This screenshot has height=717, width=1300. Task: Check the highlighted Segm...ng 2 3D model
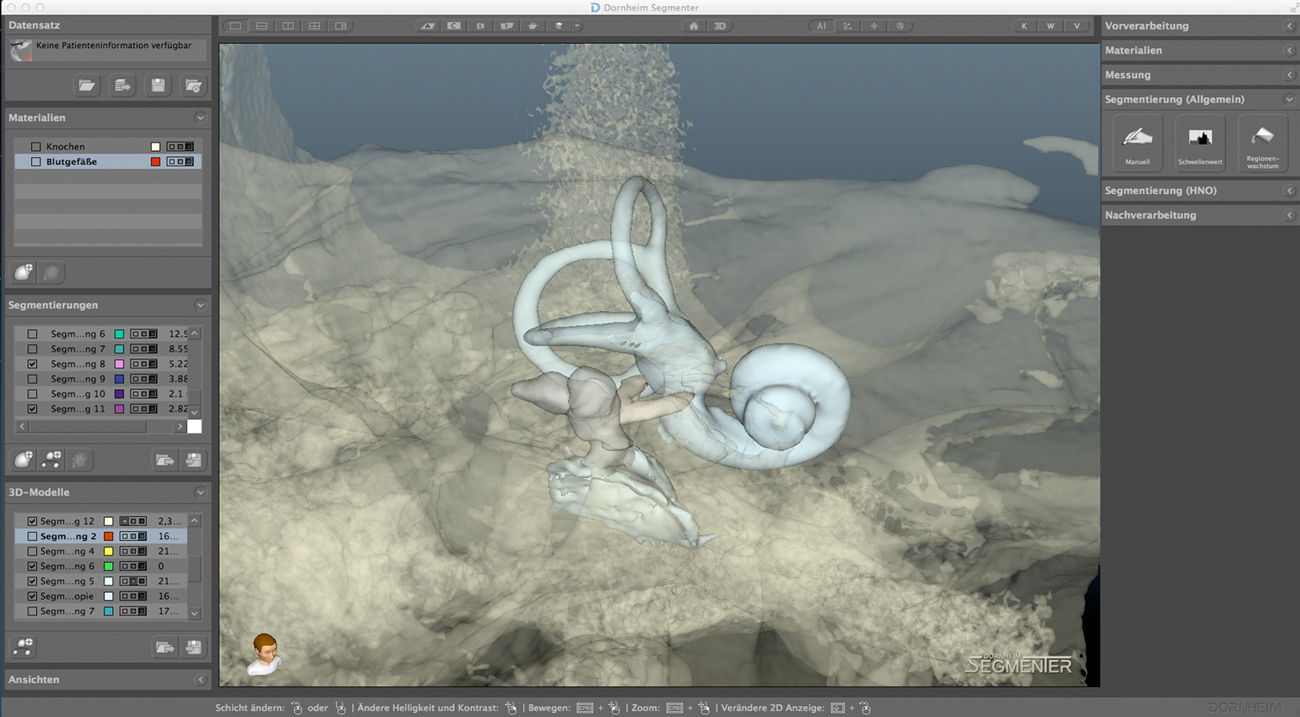(x=33, y=537)
